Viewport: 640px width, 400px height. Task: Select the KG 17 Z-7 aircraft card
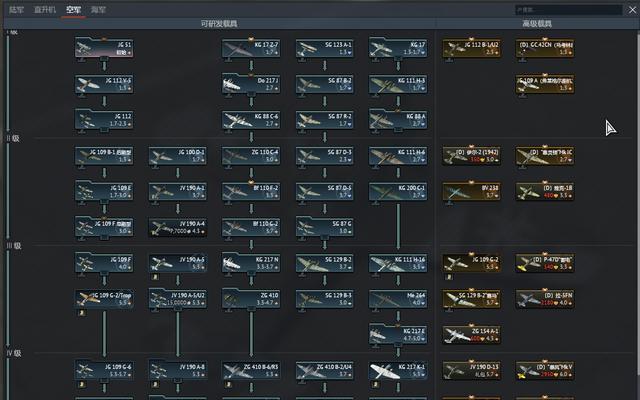click(251, 48)
